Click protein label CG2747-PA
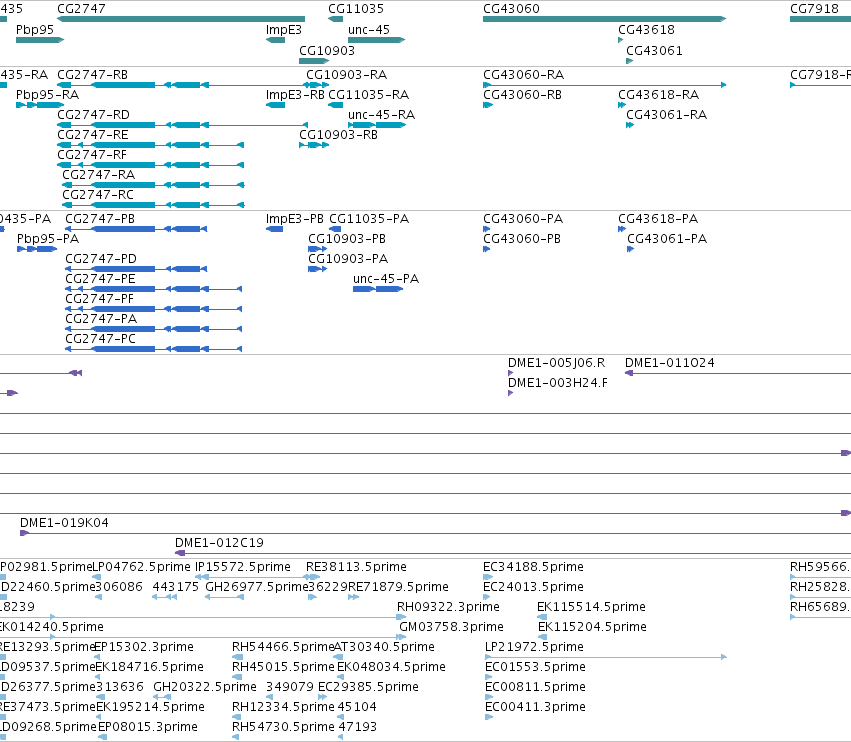This screenshot has width=851, height=742. [101, 319]
